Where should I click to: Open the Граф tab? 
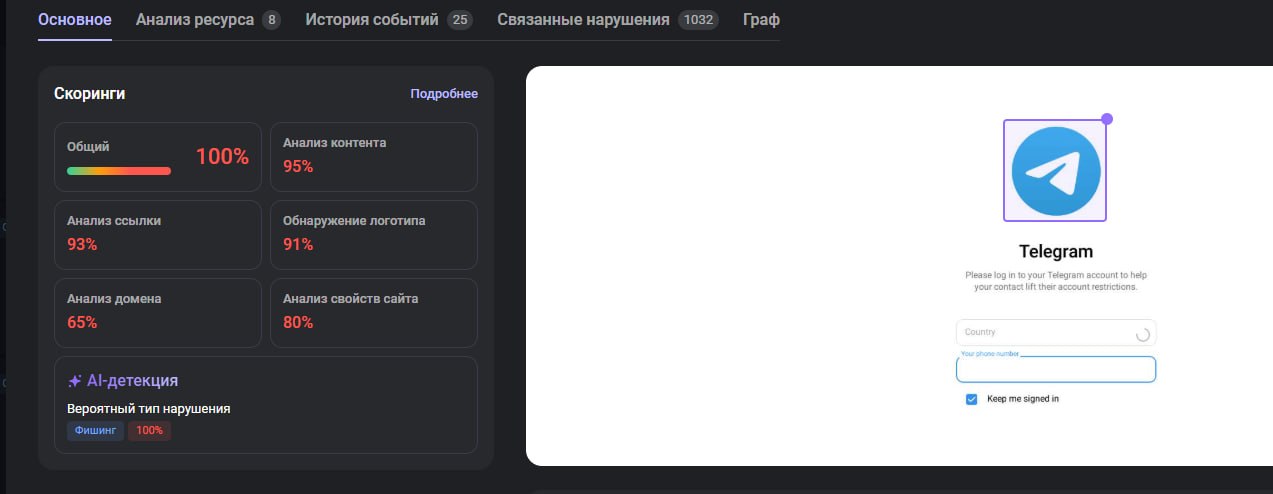pos(761,20)
